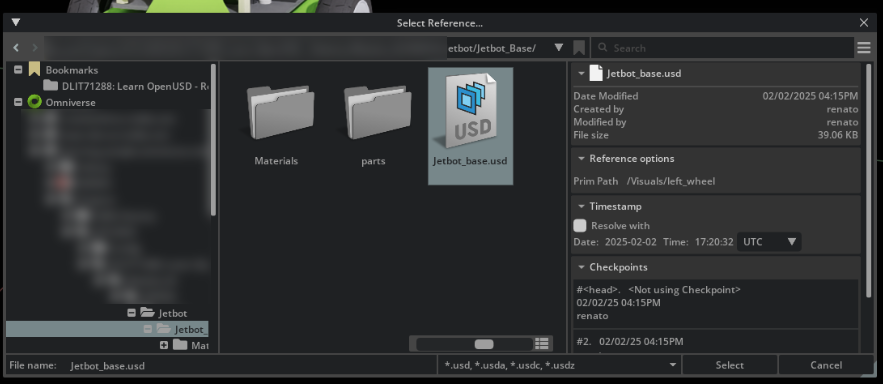
Task: Click the Omniverse icon in tree
Action: point(35,102)
